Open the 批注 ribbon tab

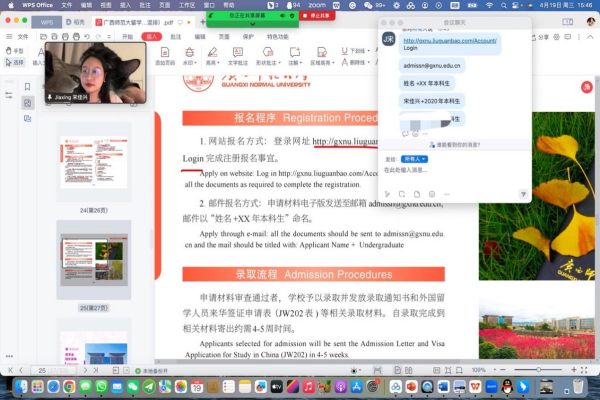click(x=175, y=35)
